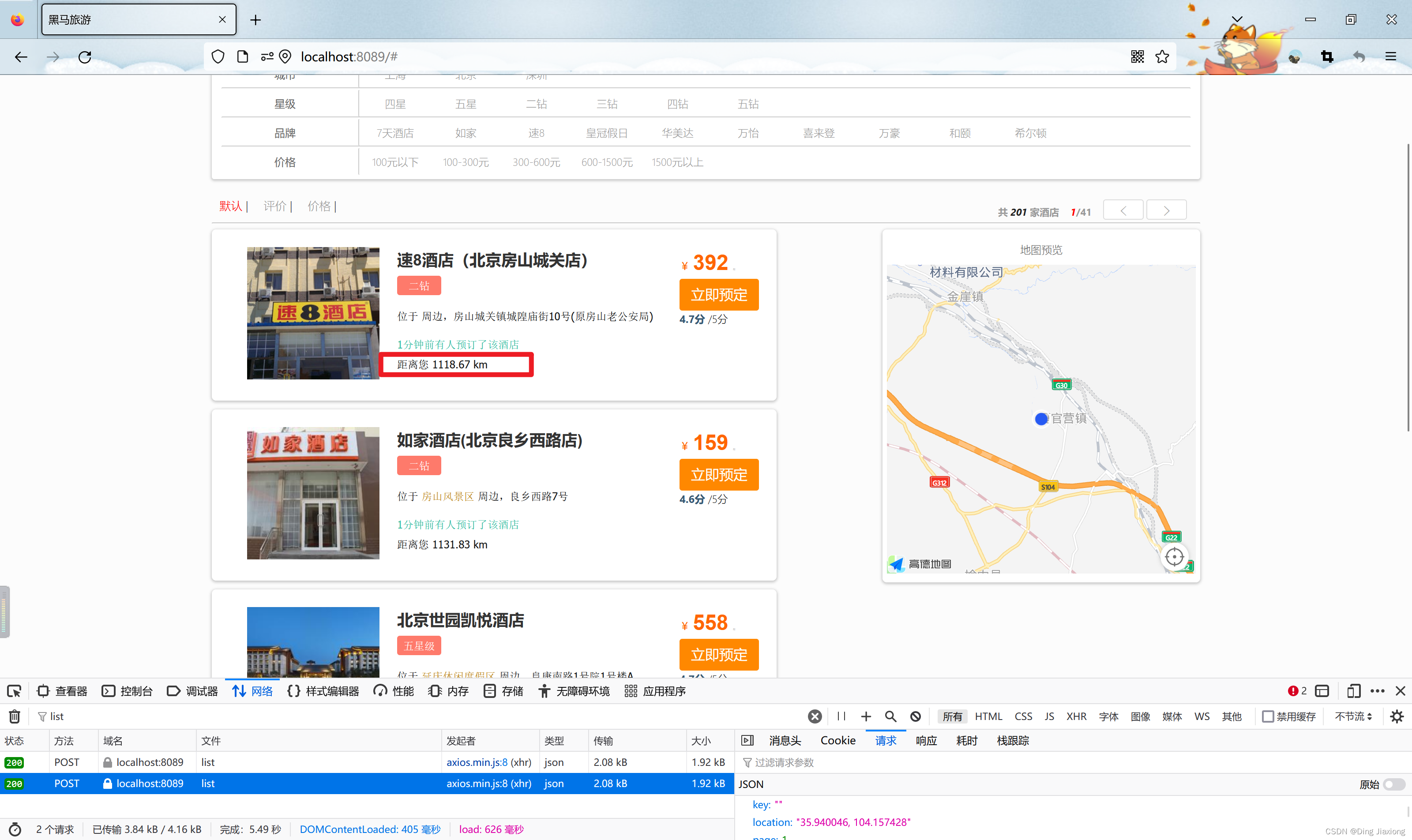Switch to the 查看器 tab
Image resolution: width=1412 pixels, height=840 pixels.
tap(62, 691)
